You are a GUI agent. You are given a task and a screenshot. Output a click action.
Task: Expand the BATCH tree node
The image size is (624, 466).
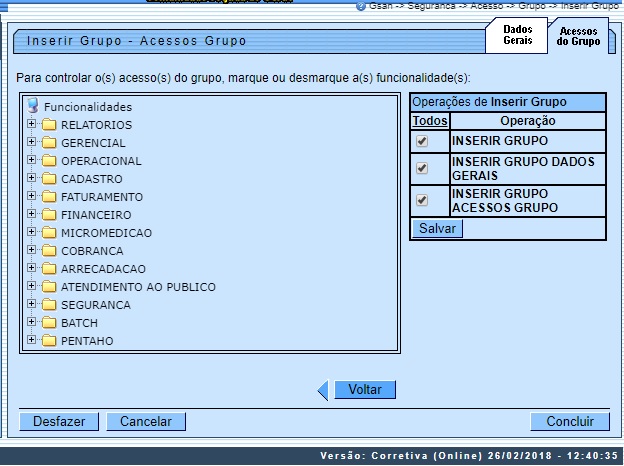(31, 322)
